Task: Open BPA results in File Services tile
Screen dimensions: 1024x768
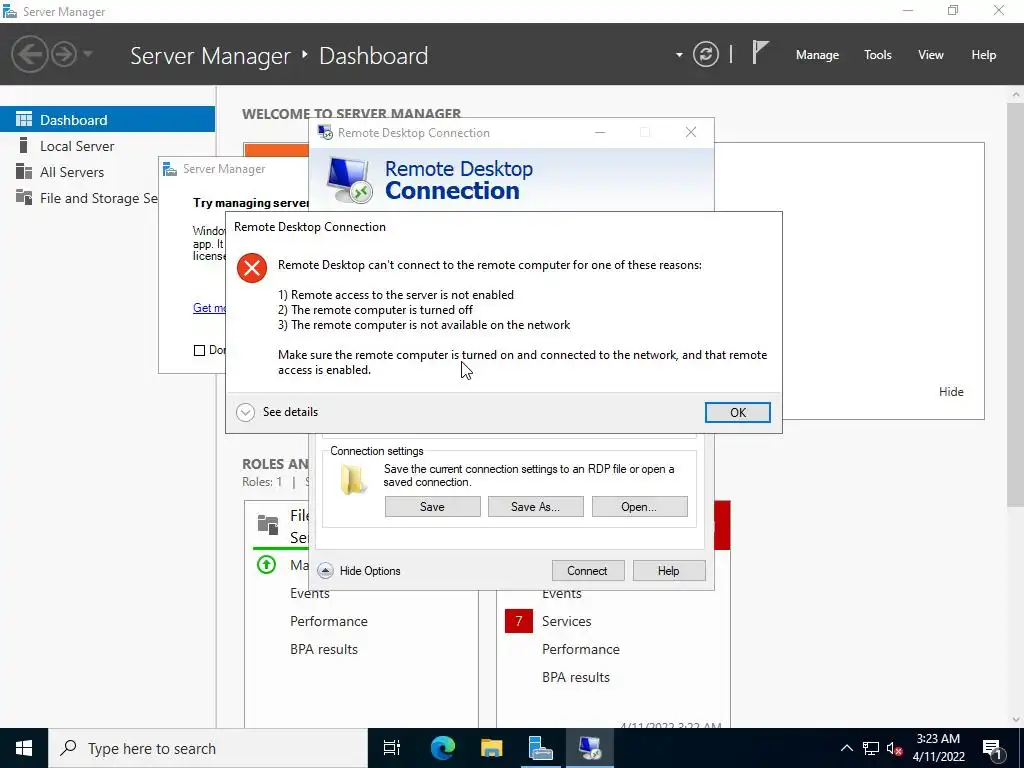Action: pyautogui.click(x=324, y=649)
